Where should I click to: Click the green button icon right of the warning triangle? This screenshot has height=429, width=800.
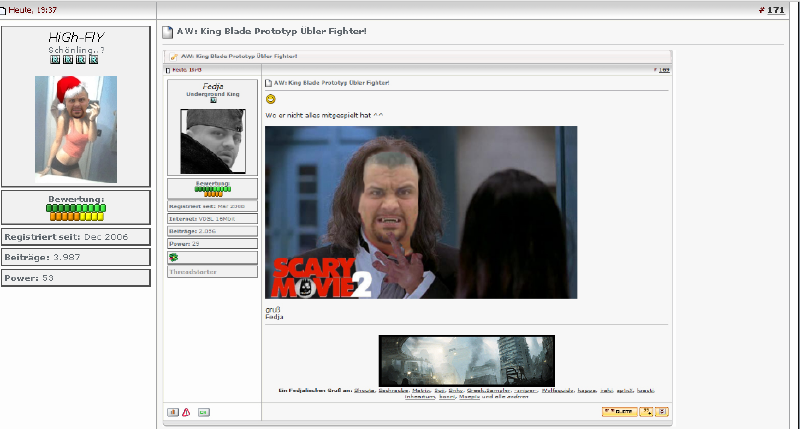204,412
